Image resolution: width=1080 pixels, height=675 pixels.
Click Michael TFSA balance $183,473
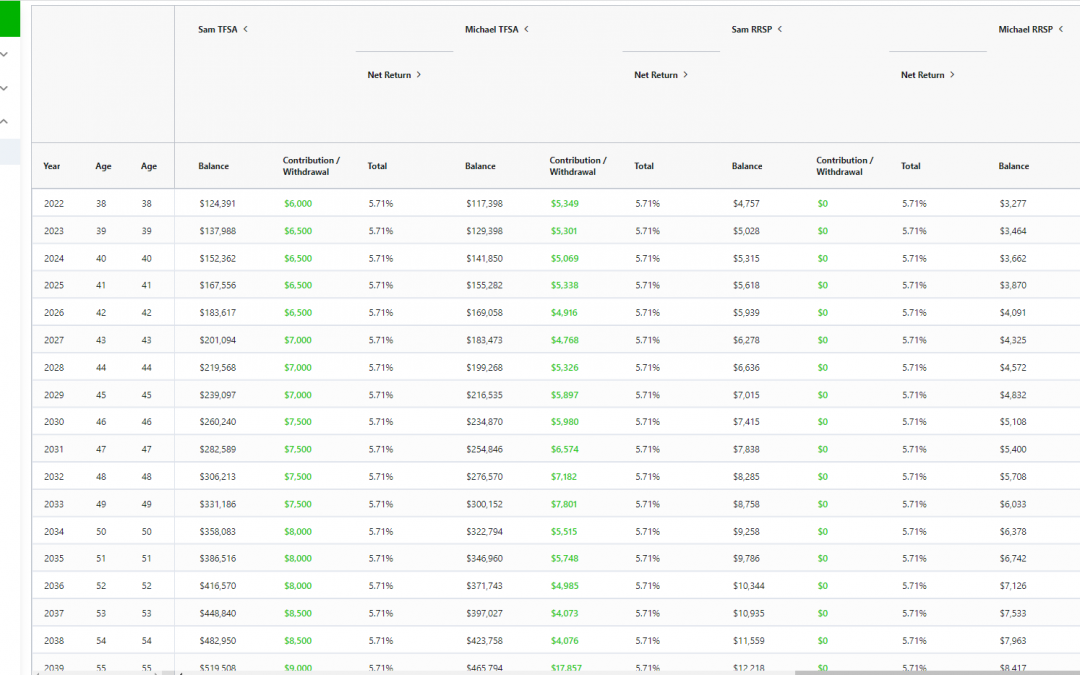click(484, 340)
